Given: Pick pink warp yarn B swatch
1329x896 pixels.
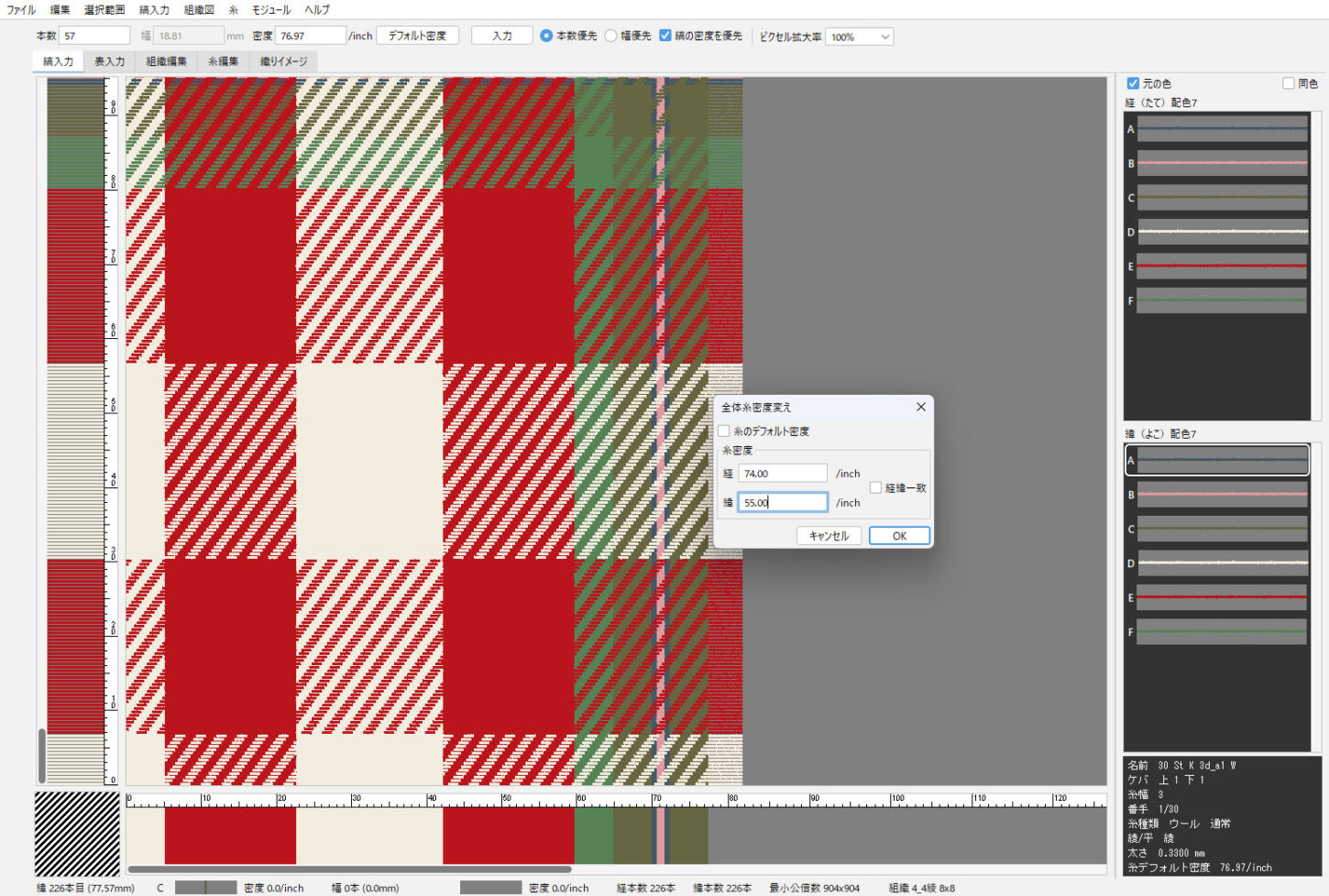Looking at the screenshot, I should (x=1221, y=163).
